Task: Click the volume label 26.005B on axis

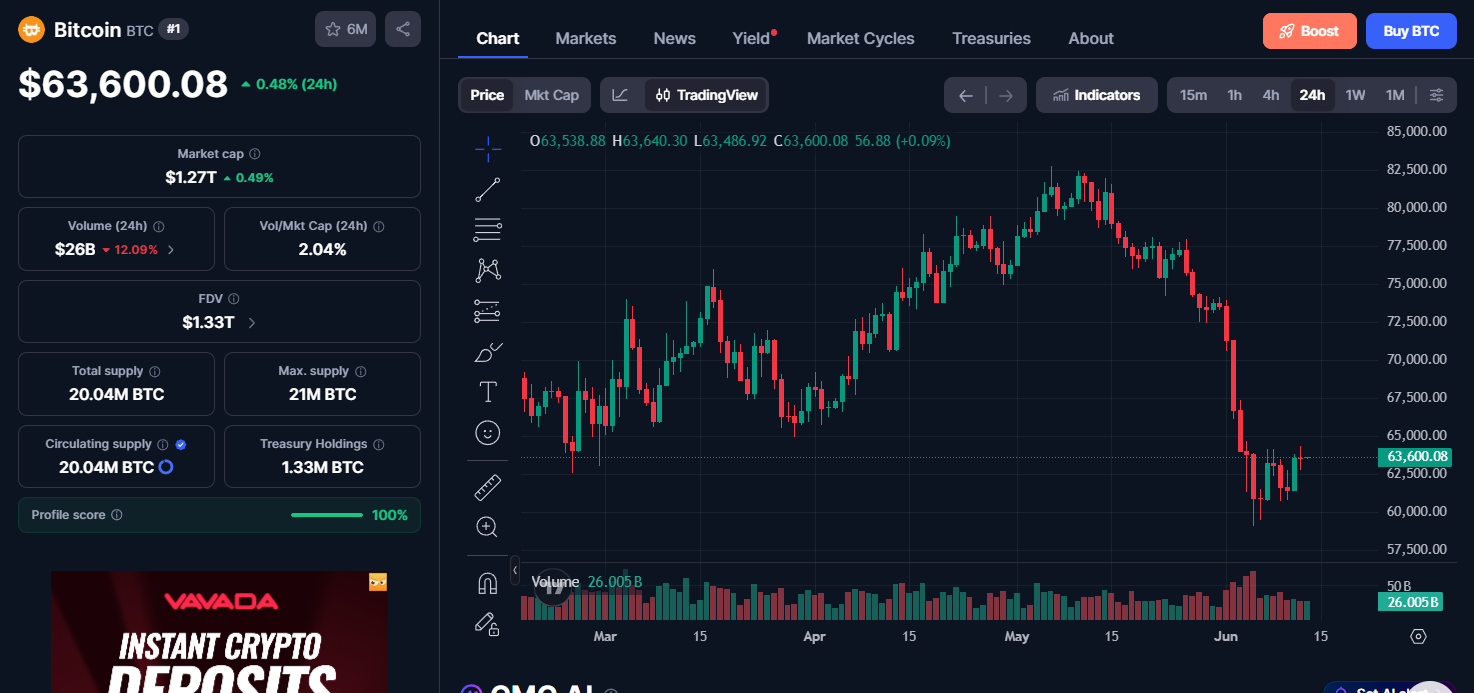Action: [x=1410, y=602]
